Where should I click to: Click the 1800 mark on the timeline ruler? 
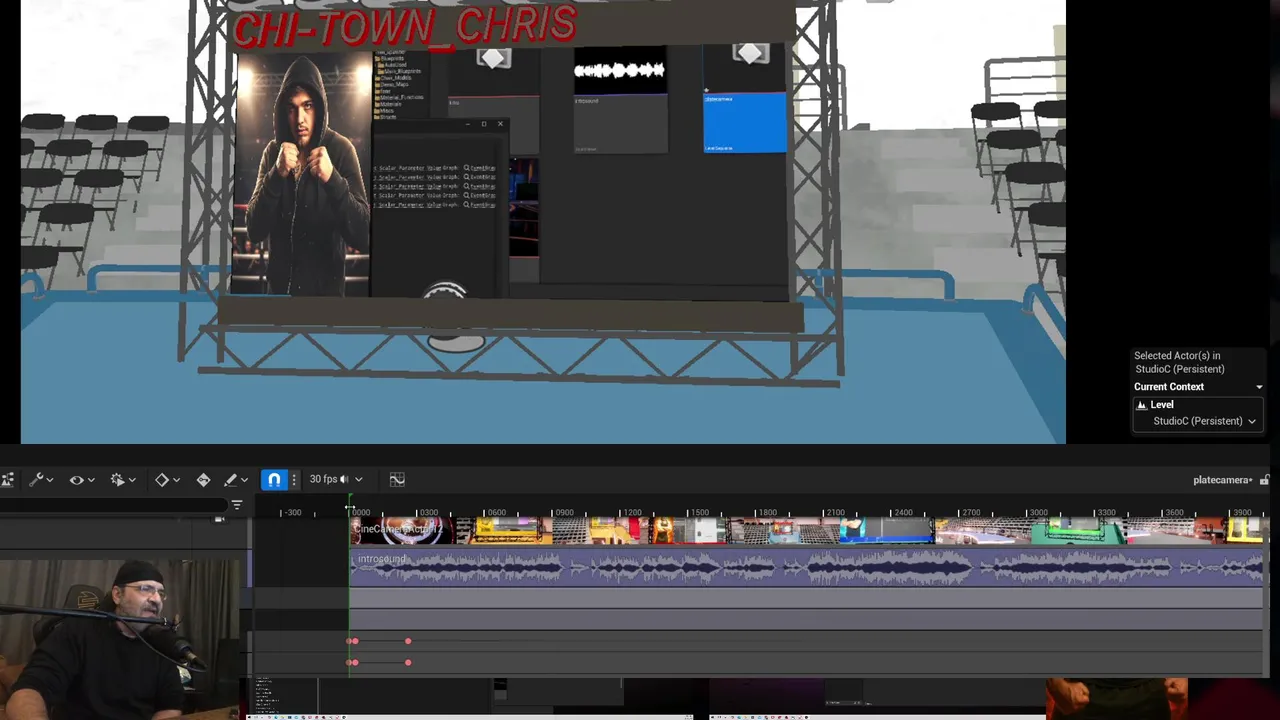pos(767,513)
